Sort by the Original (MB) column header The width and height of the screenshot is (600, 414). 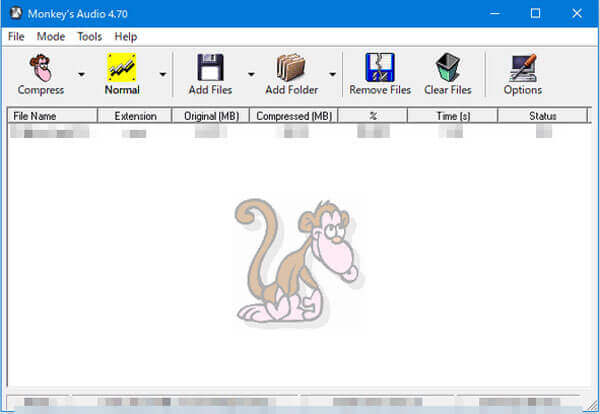coord(211,116)
